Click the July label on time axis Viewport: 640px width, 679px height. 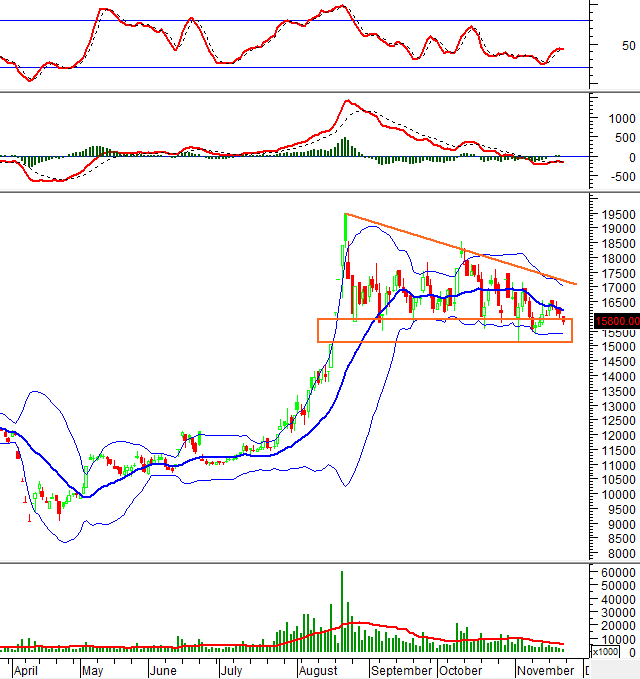pos(231,670)
